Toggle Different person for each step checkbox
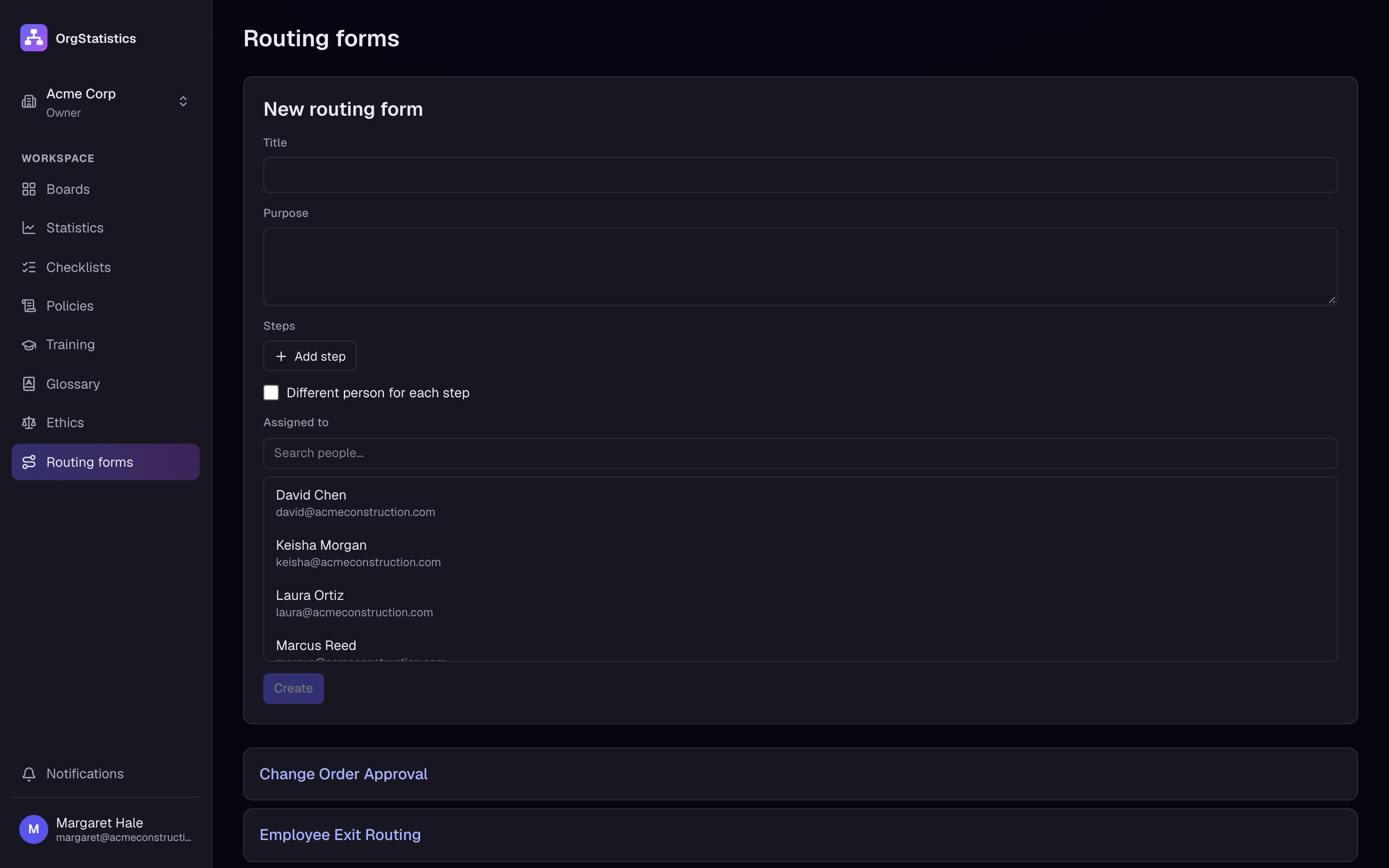This screenshot has height=868, width=1389. [271, 393]
